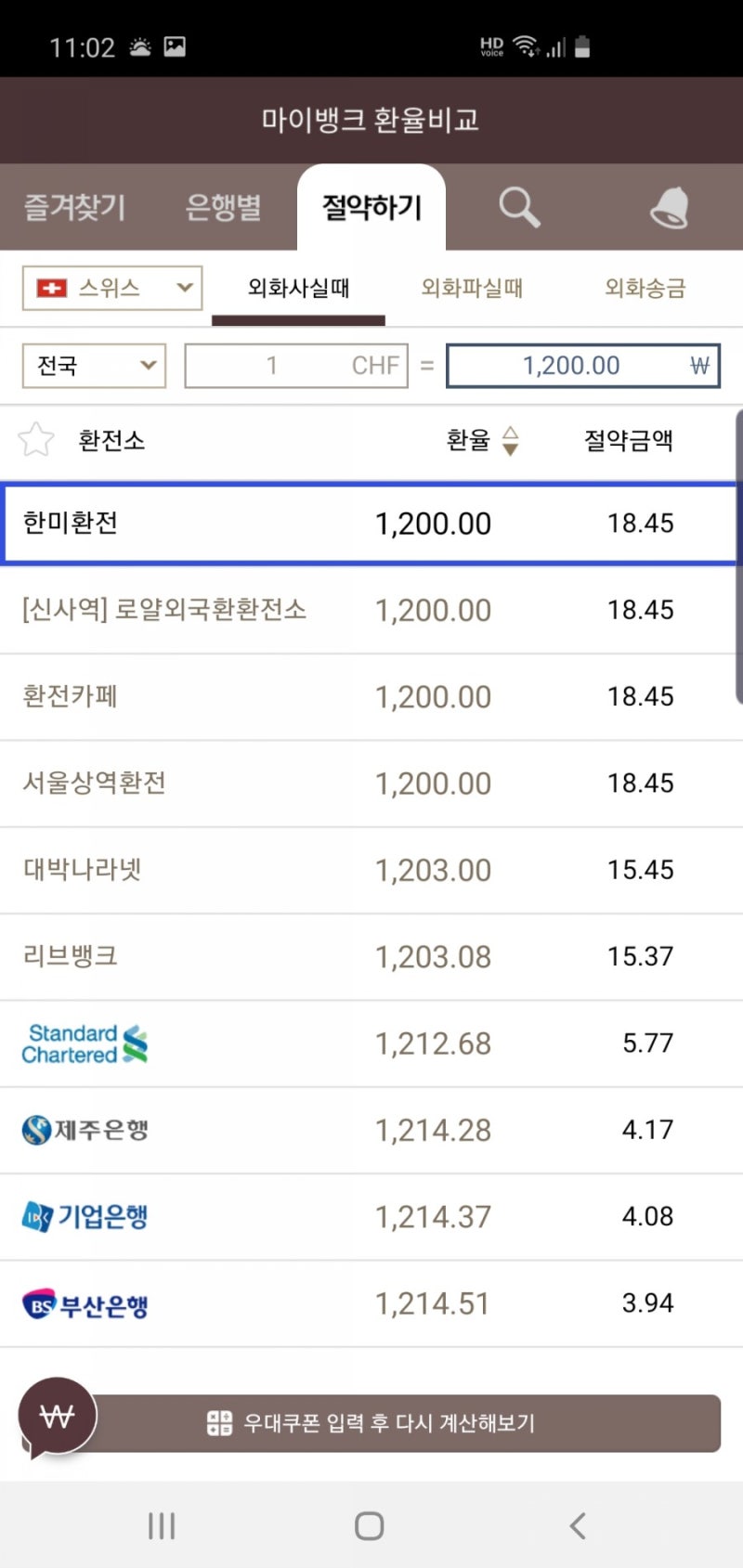Viewport: 743px width, 1568px height.
Task: Tap the 한미환전 exchange row
Action: [x=371, y=523]
